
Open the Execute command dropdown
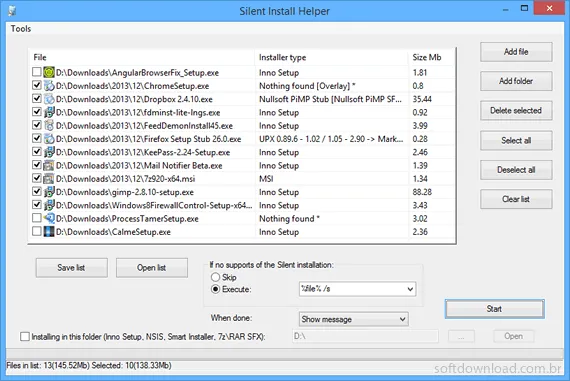pyautogui.click(x=410, y=289)
